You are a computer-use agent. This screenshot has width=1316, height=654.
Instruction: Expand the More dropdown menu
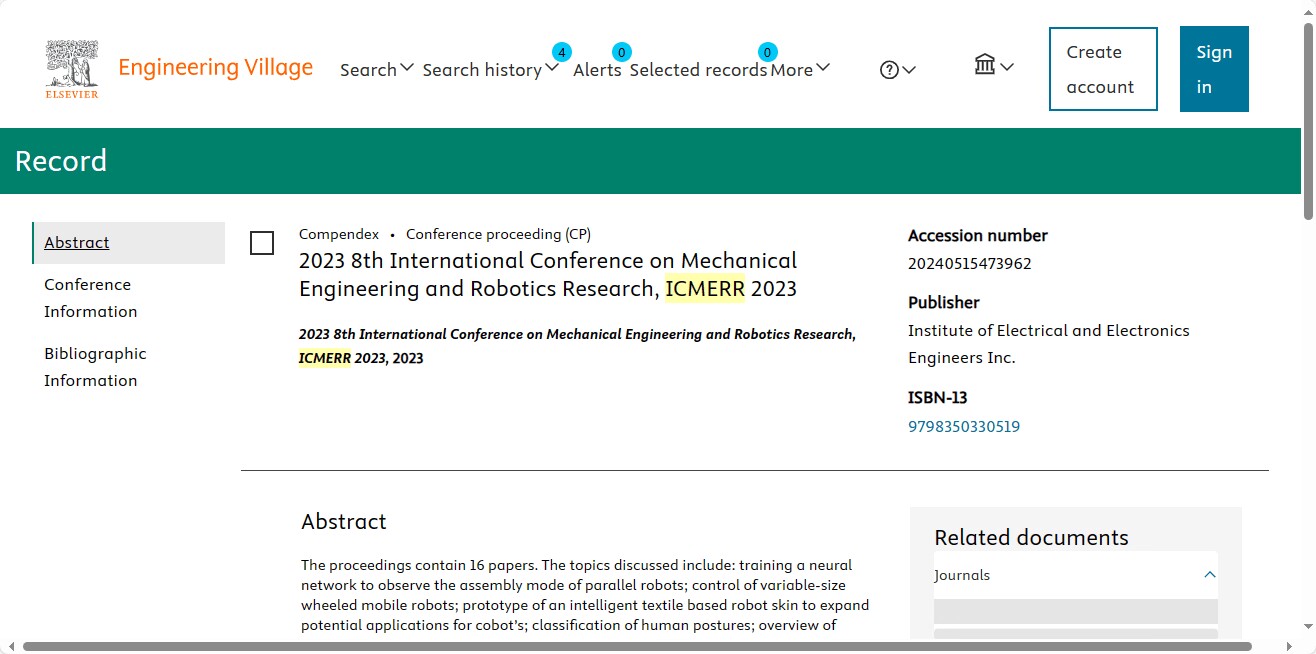coord(800,70)
